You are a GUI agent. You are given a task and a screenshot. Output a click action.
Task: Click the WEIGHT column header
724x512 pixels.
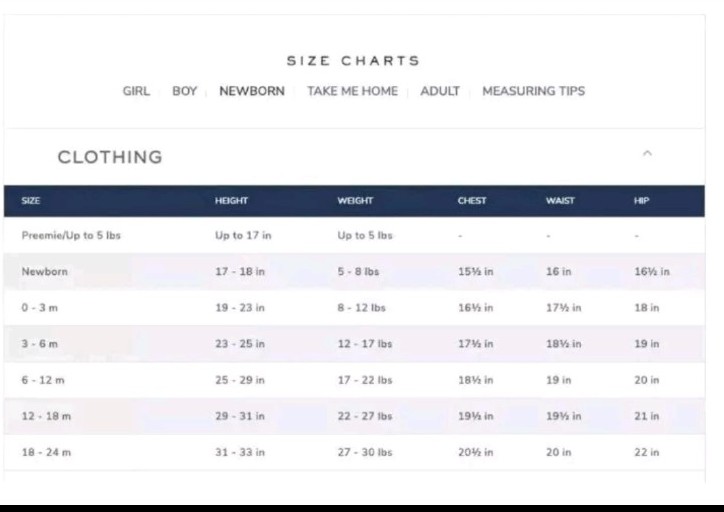click(x=355, y=200)
